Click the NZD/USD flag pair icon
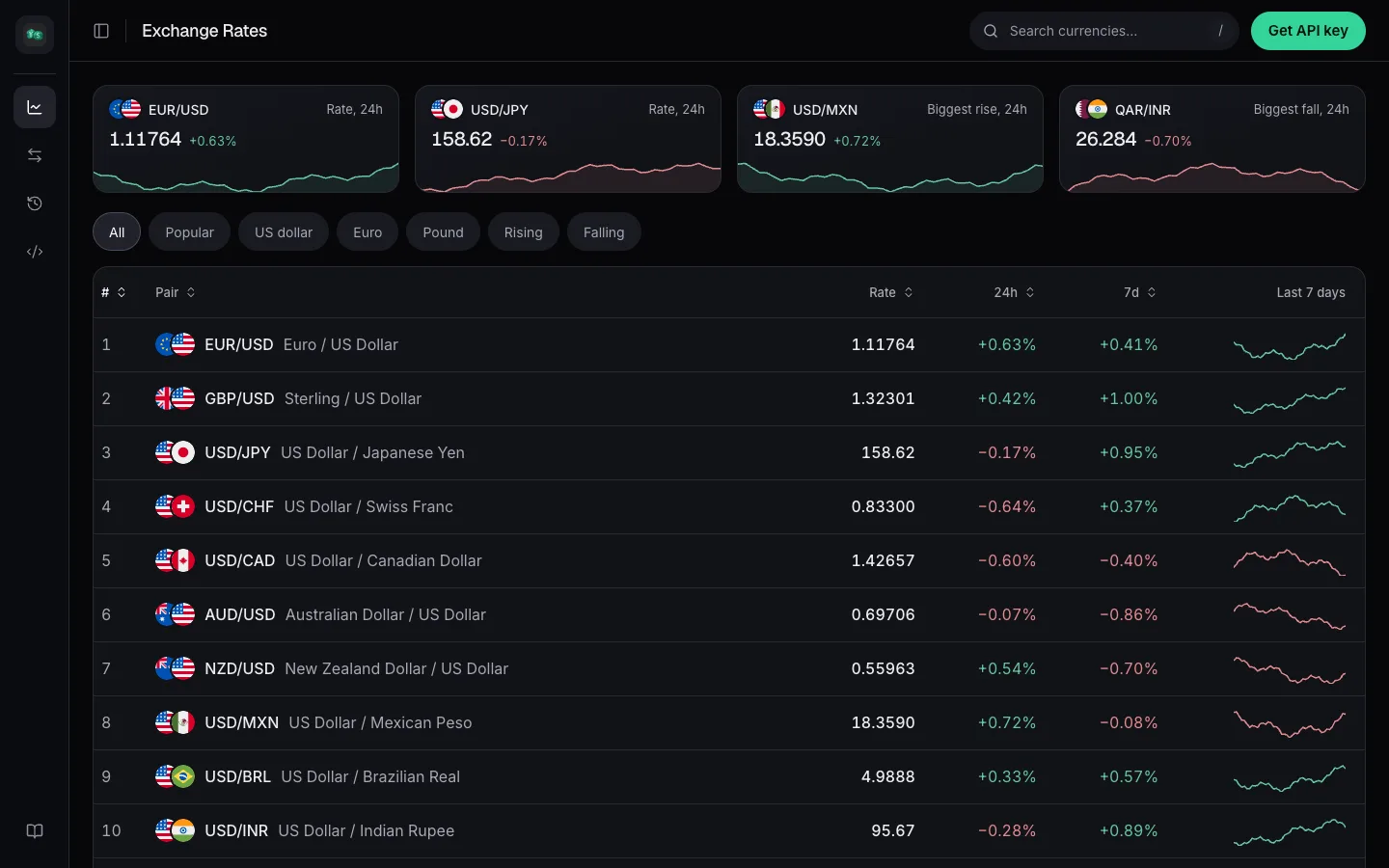This screenshot has width=1389, height=868. [176, 668]
